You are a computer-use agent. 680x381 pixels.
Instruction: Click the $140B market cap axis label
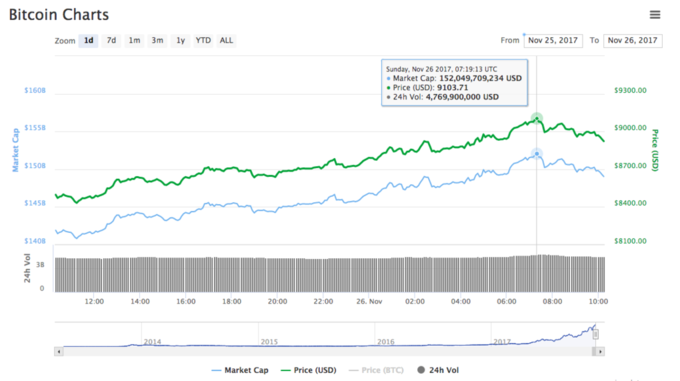coord(35,241)
